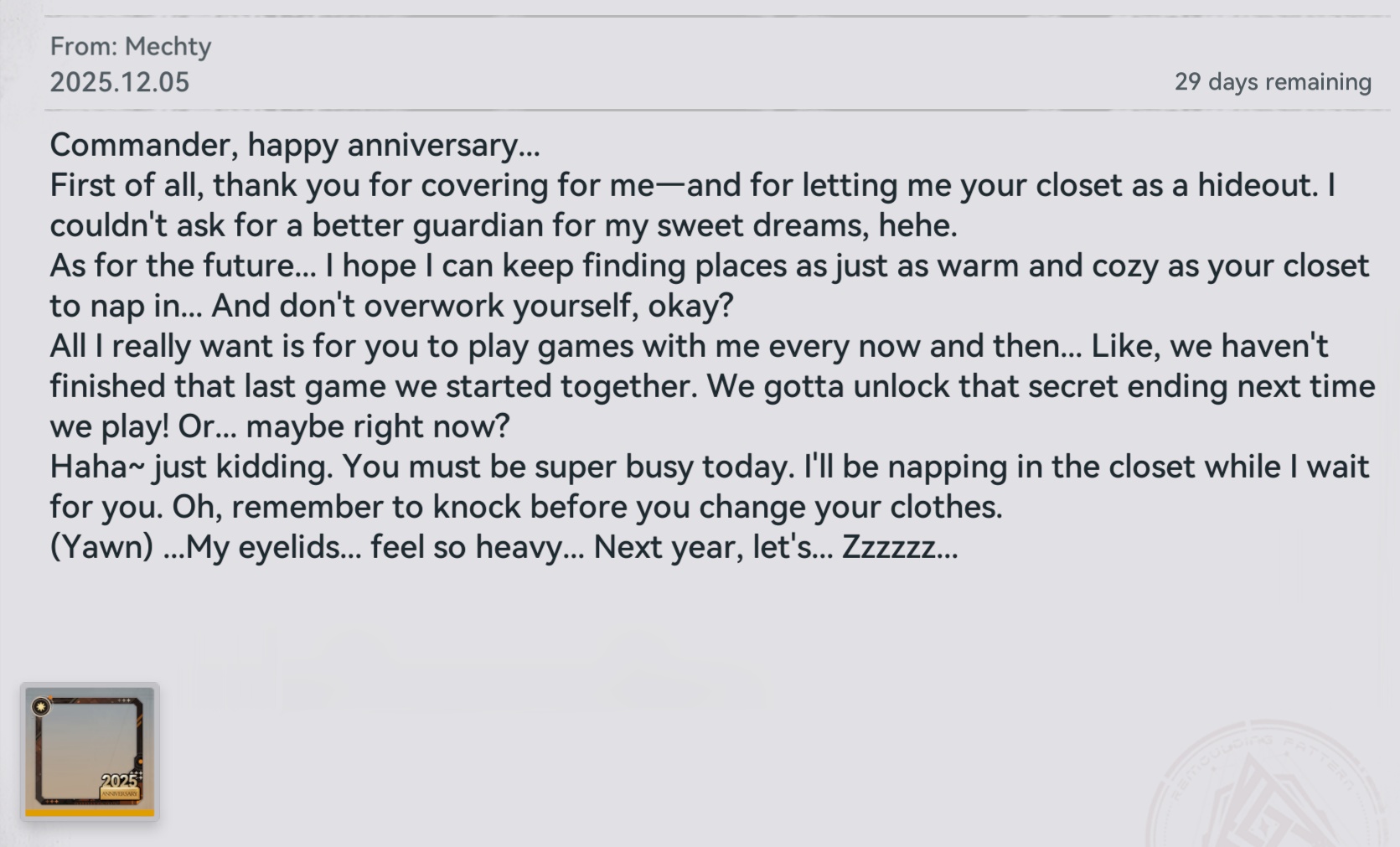Click the star badge on the reward frame
The image size is (1400, 847).
pyautogui.click(x=41, y=707)
